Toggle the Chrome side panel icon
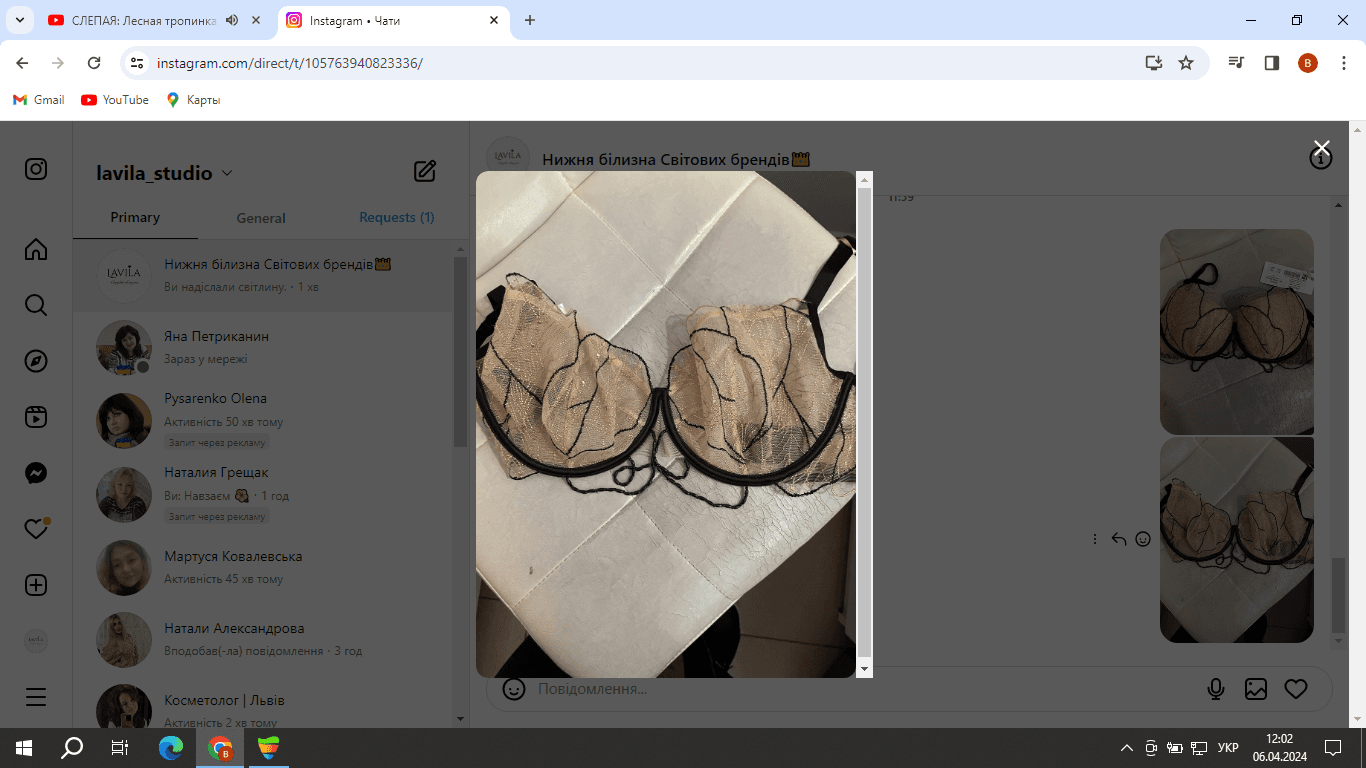The height and width of the screenshot is (768, 1366). (1272, 63)
